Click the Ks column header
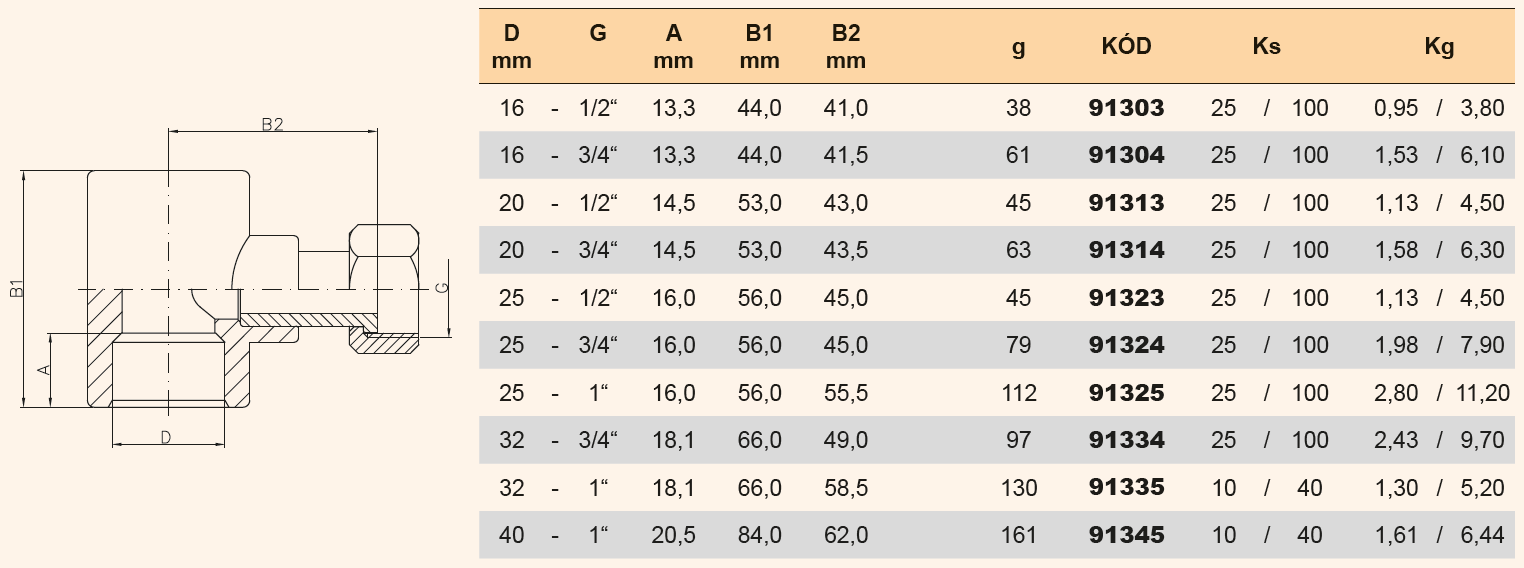 (1266, 46)
